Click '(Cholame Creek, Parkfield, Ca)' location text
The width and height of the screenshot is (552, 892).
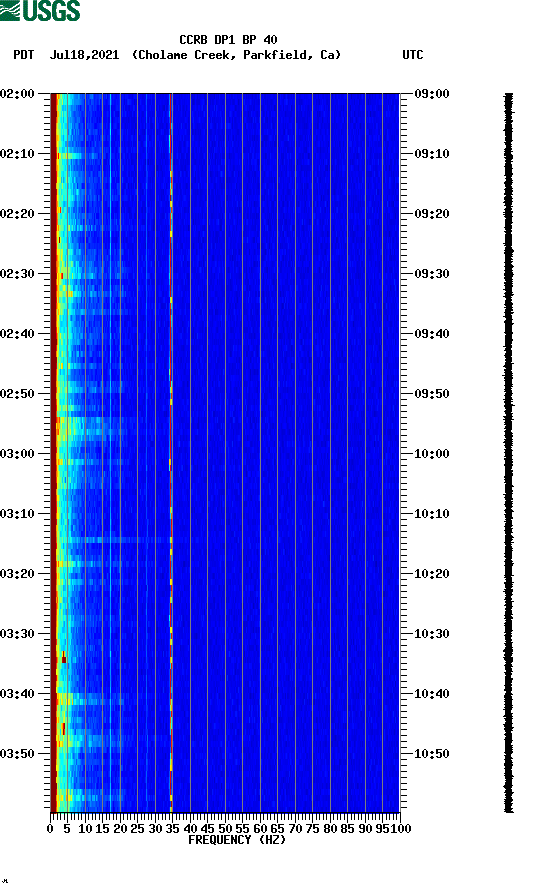click(x=236, y=55)
